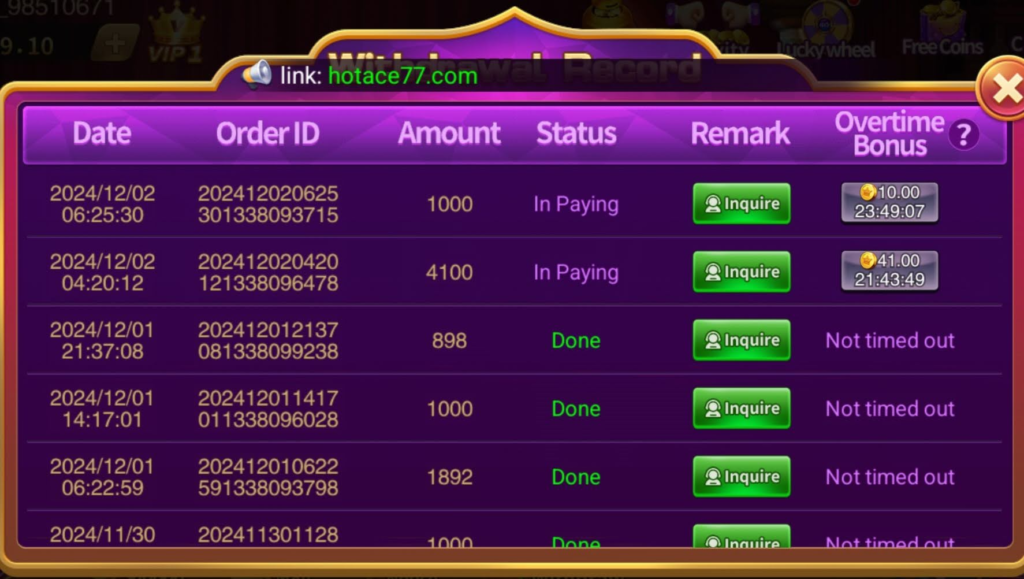Inquire about the 14:17:01 order
This screenshot has width=1024, height=579.
pos(741,408)
